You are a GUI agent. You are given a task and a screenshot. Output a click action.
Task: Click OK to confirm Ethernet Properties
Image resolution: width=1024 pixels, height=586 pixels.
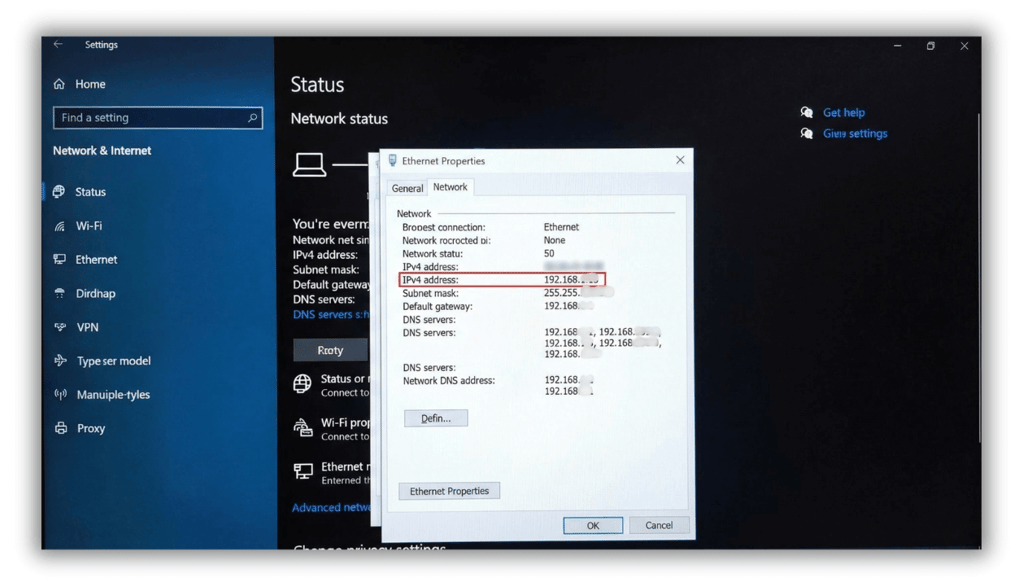(593, 525)
